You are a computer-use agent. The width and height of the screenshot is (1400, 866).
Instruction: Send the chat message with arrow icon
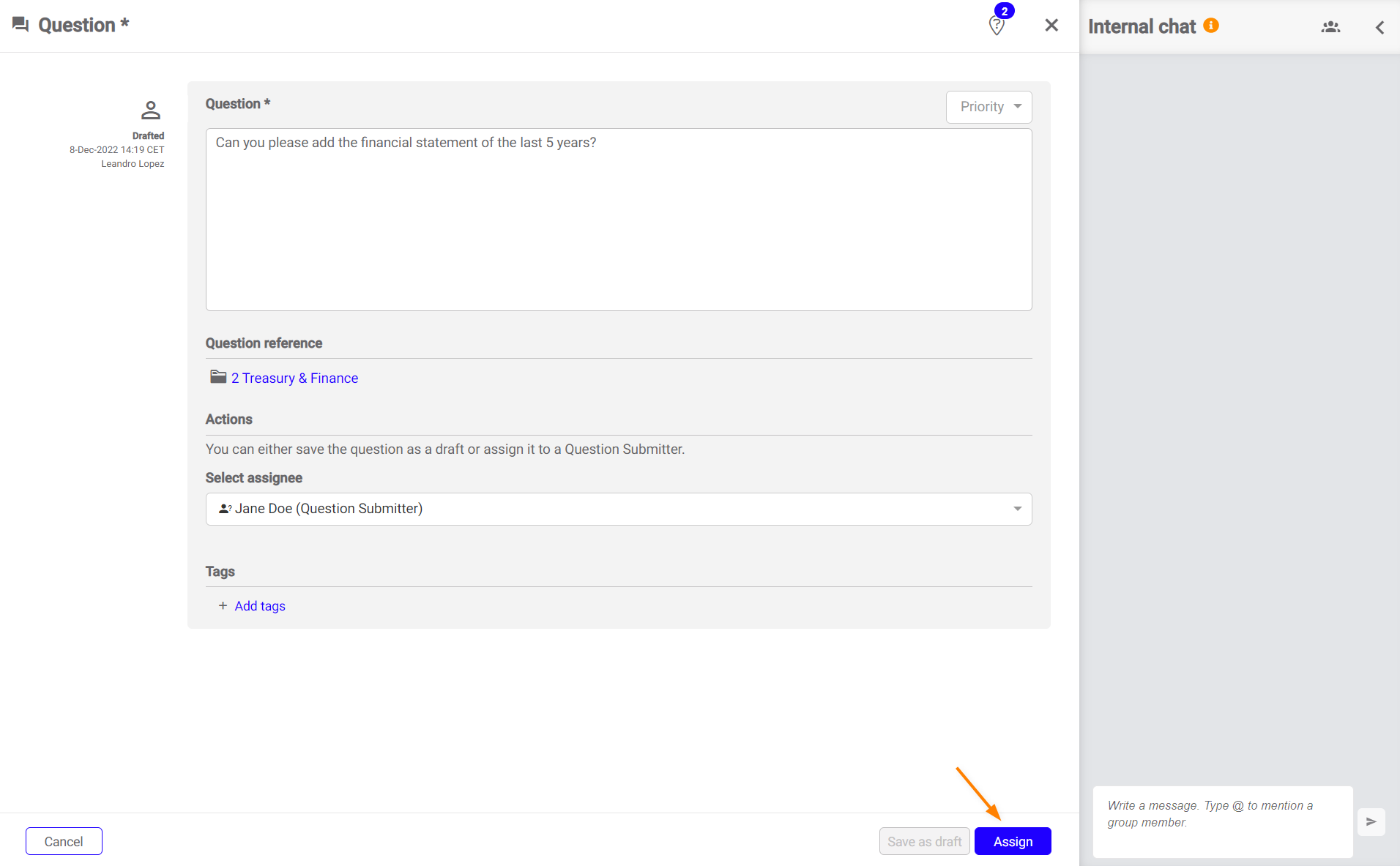pyautogui.click(x=1371, y=821)
